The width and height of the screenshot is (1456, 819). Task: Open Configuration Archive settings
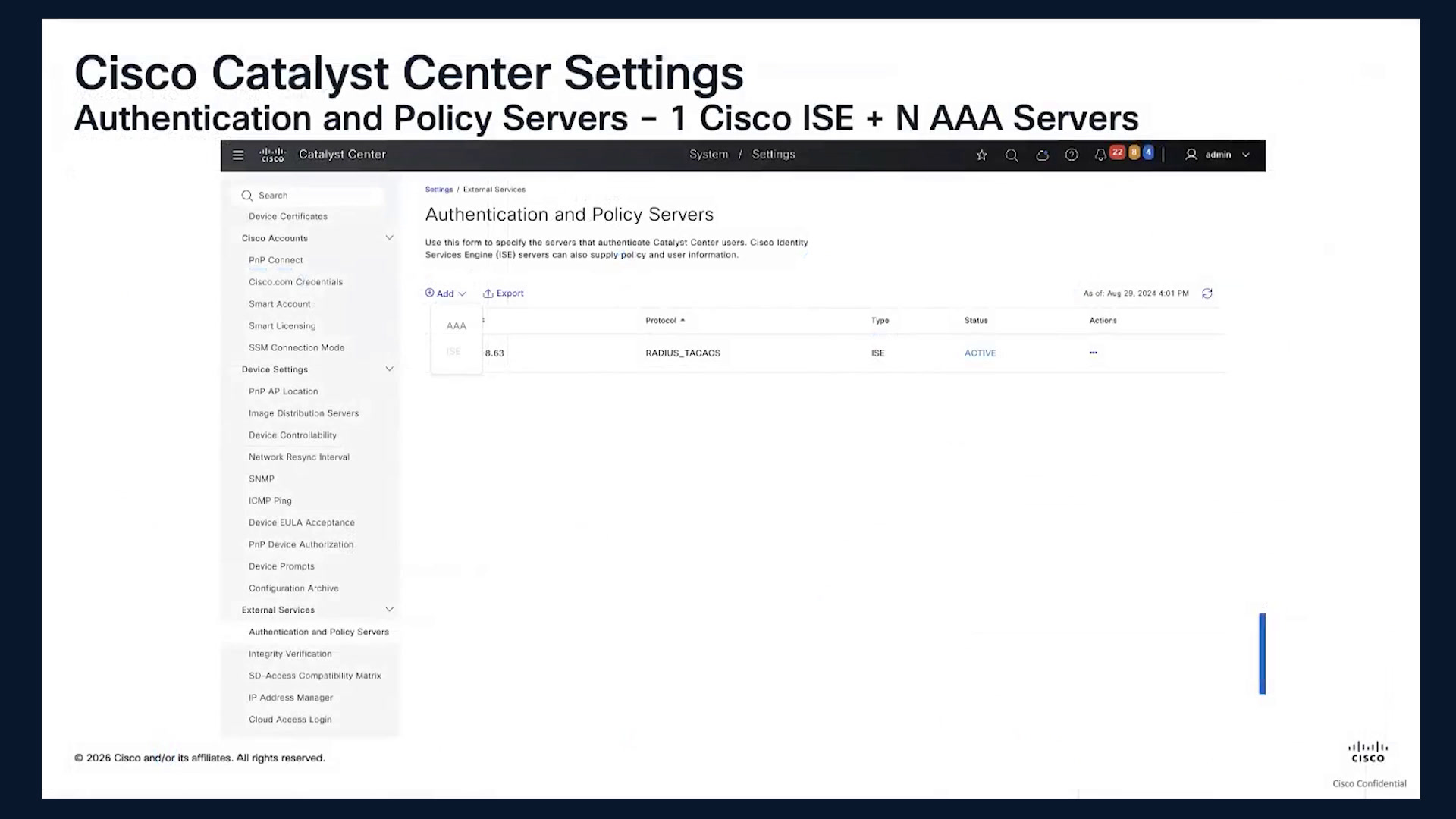tap(293, 588)
